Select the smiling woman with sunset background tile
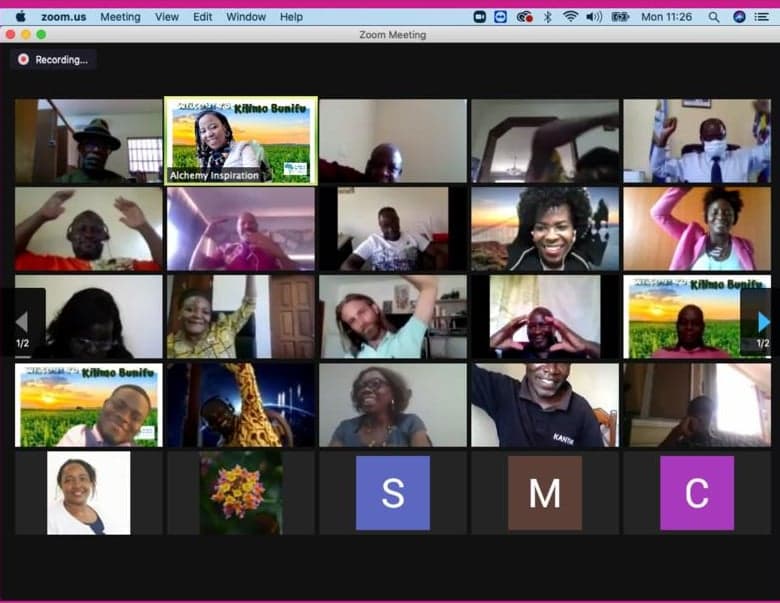Screen dimensions: 780x603 pos(545,229)
